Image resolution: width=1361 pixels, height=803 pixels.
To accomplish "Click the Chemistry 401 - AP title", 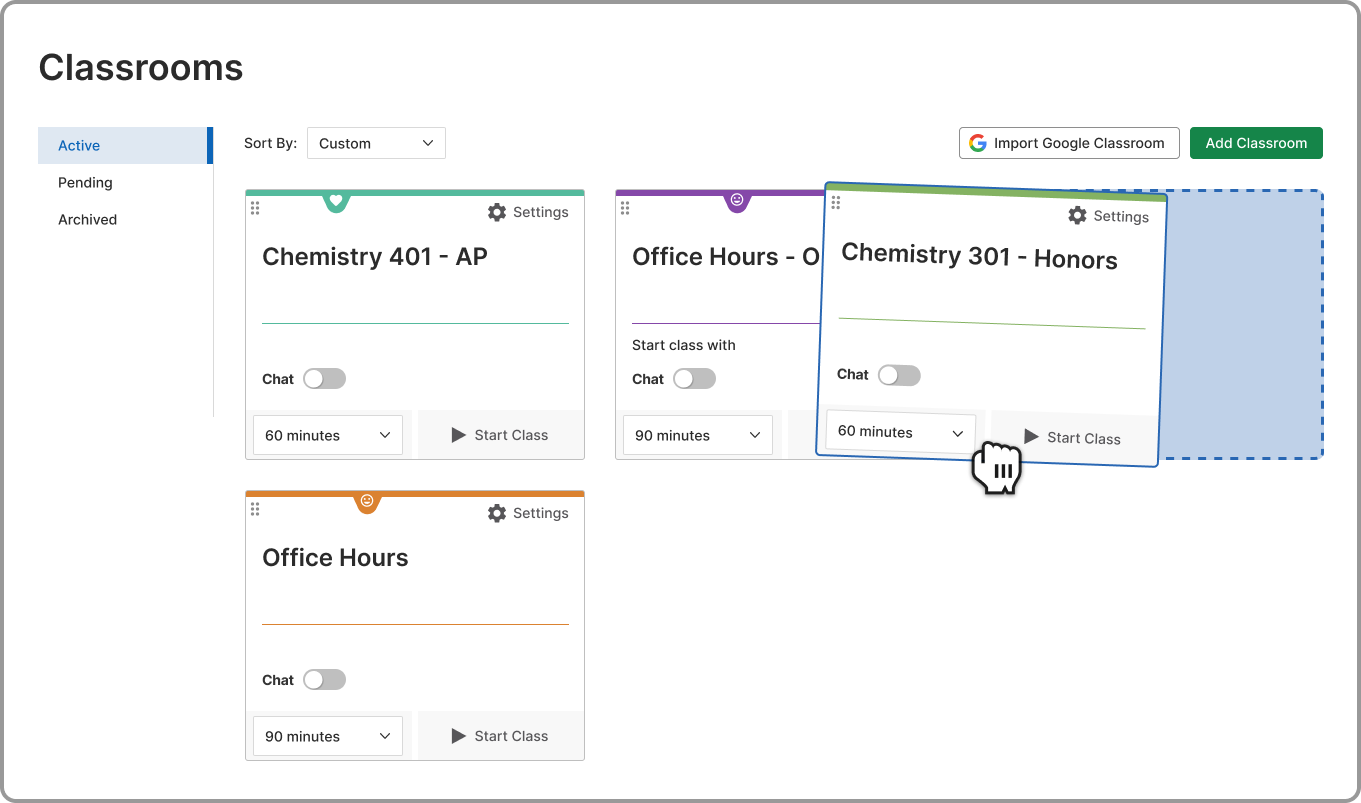I will (375, 257).
